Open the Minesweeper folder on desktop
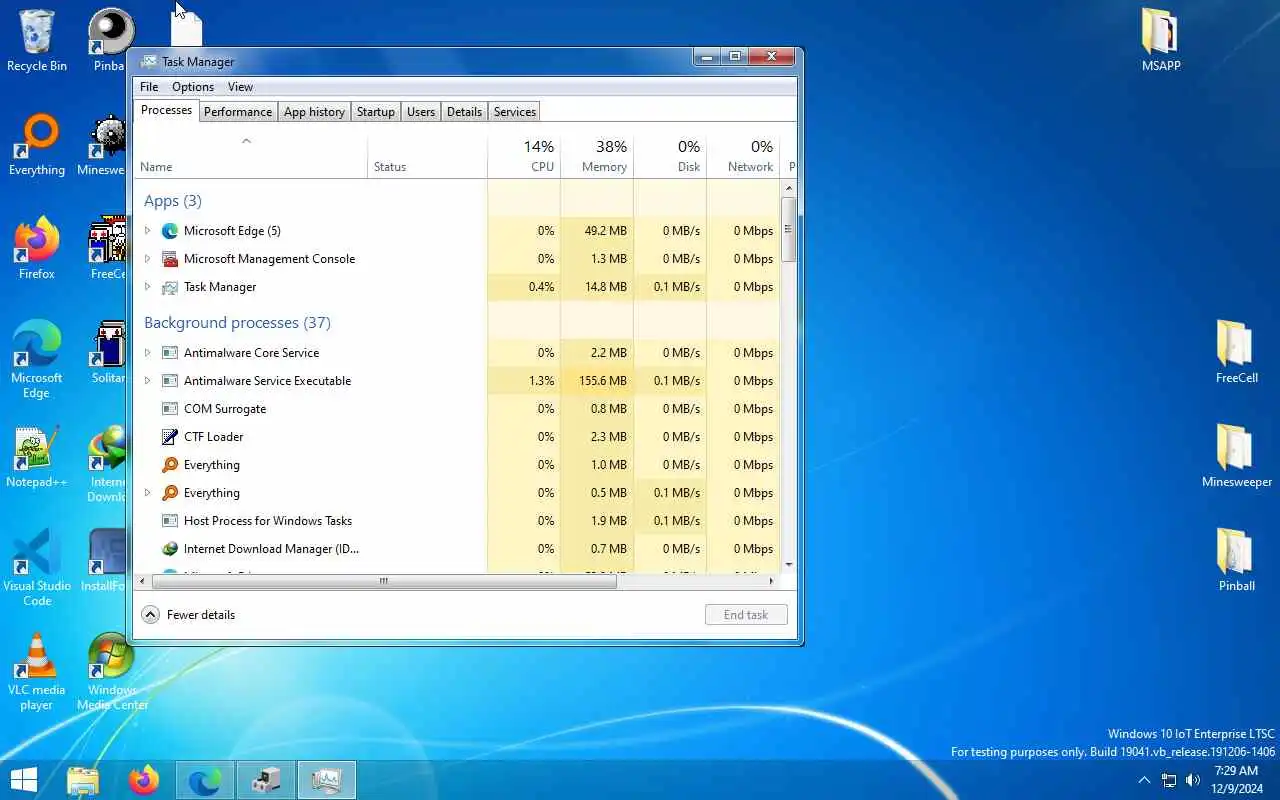This screenshot has height=800, width=1280. point(1237,458)
